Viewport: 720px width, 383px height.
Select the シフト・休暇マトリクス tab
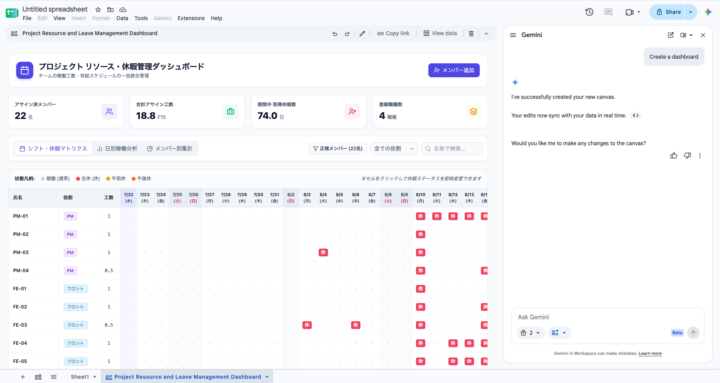point(53,149)
